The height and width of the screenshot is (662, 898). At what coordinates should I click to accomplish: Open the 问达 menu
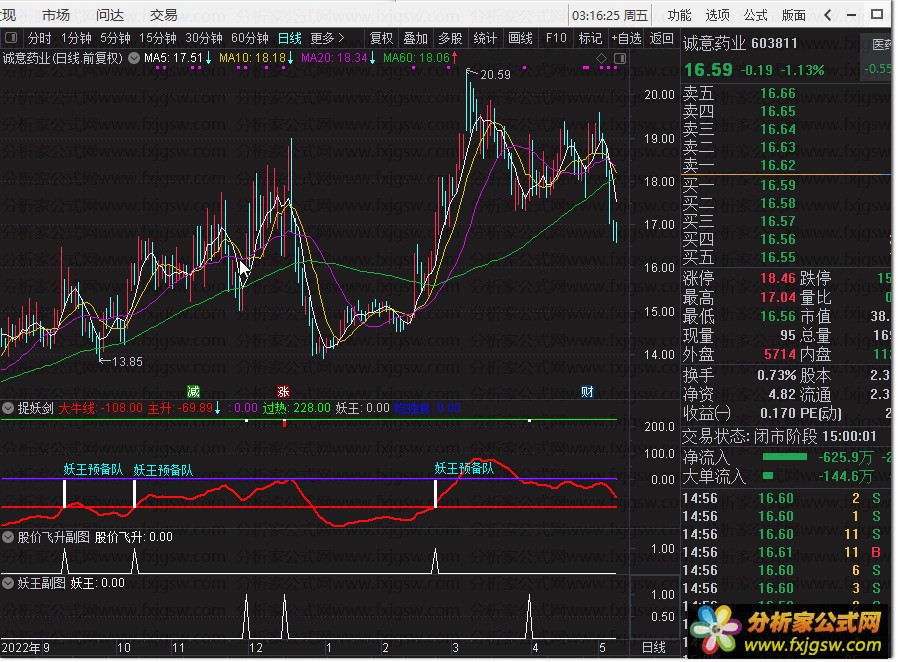(109, 15)
